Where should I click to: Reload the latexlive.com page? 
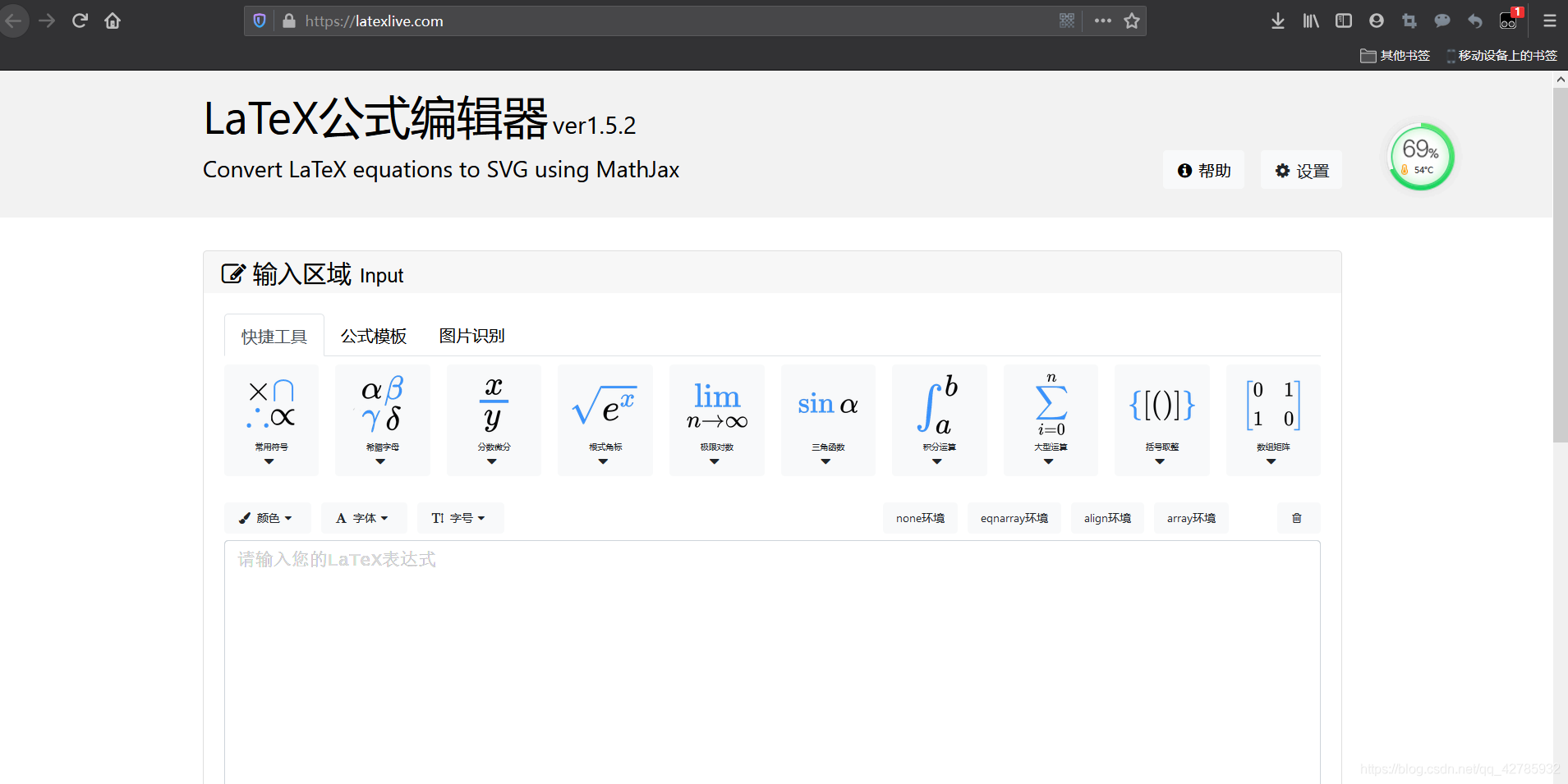80,21
